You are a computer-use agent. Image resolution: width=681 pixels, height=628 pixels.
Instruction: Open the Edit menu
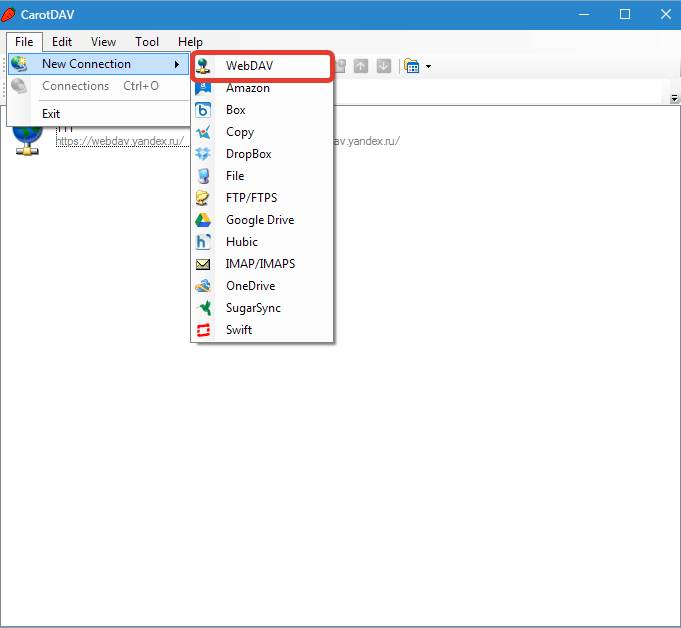click(62, 42)
